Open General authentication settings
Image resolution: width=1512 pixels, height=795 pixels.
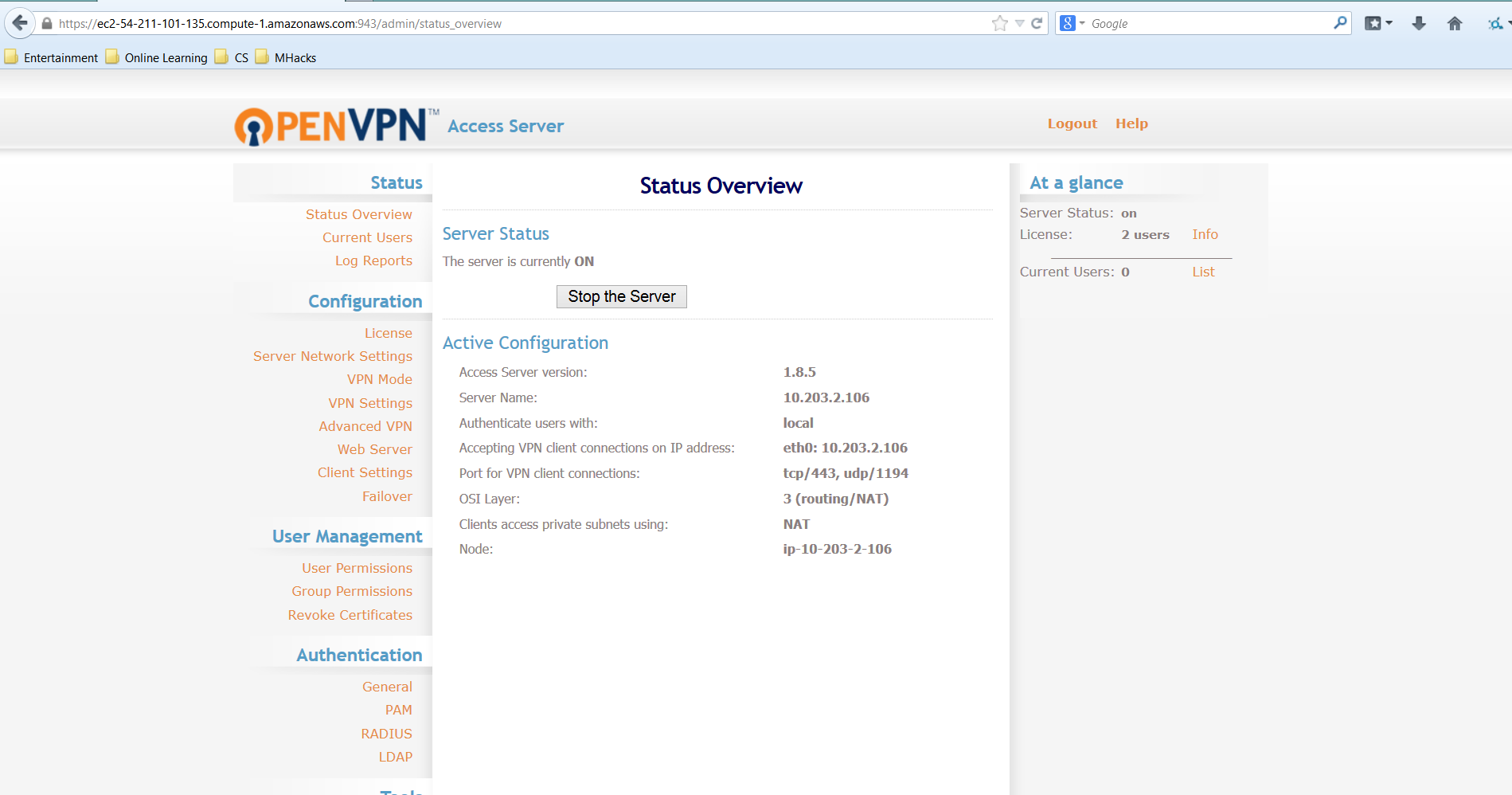387,687
